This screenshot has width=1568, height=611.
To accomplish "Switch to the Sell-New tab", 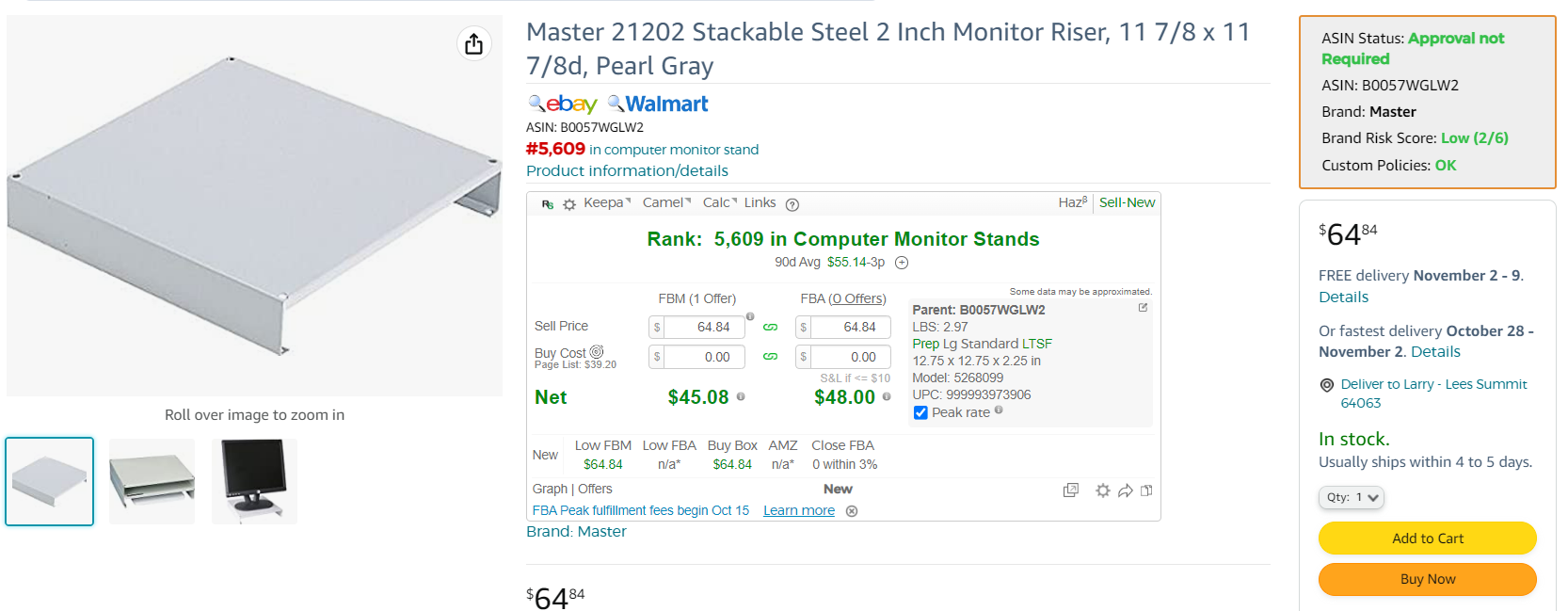I will click(x=1127, y=202).
